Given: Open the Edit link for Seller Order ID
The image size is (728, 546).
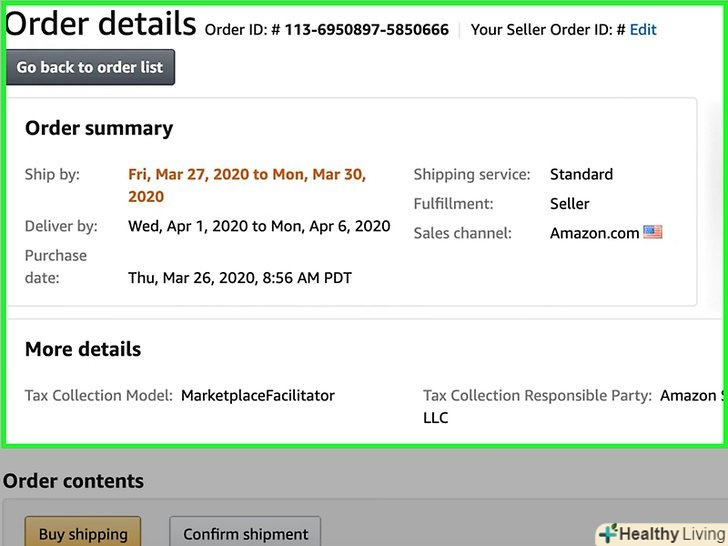Looking at the screenshot, I should point(643,30).
